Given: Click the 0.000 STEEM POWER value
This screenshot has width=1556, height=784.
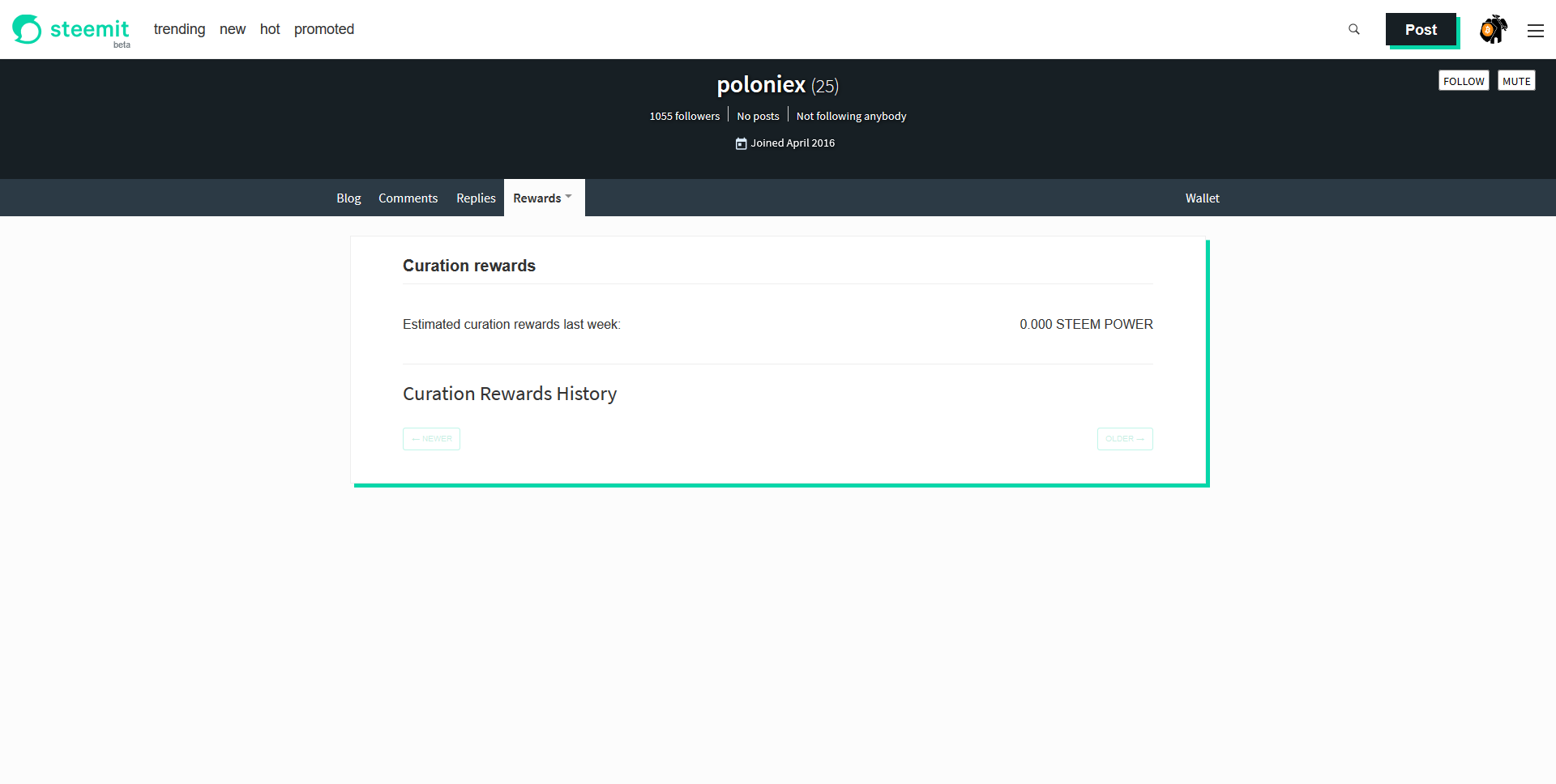Looking at the screenshot, I should tap(1086, 324).
